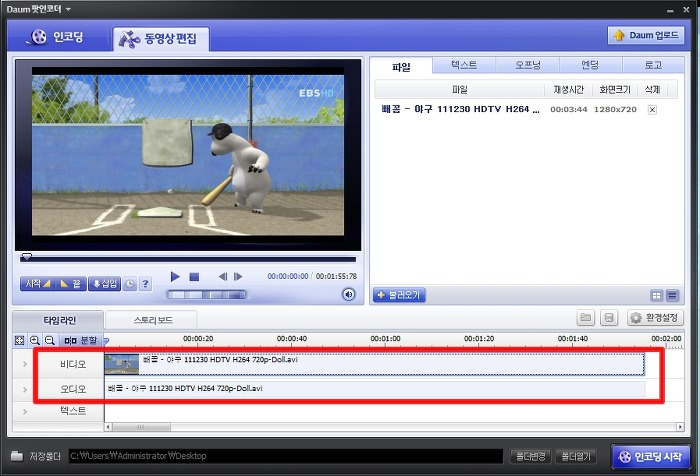Click the Daum 업로드 button
The height and width of the screenshot is (476, 700).
point(646,35)
